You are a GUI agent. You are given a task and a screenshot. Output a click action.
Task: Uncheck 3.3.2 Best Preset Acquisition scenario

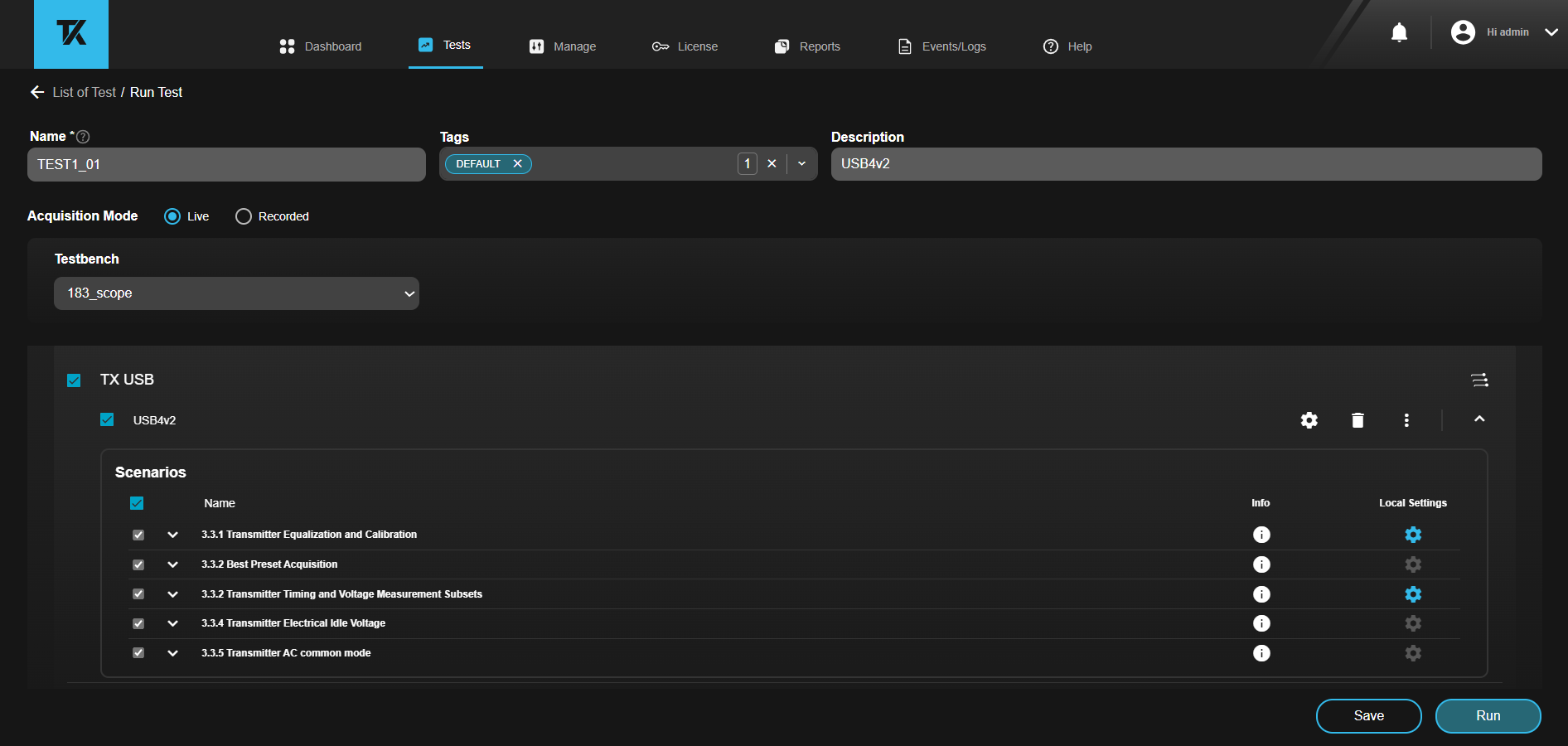[x=138, y=564]
